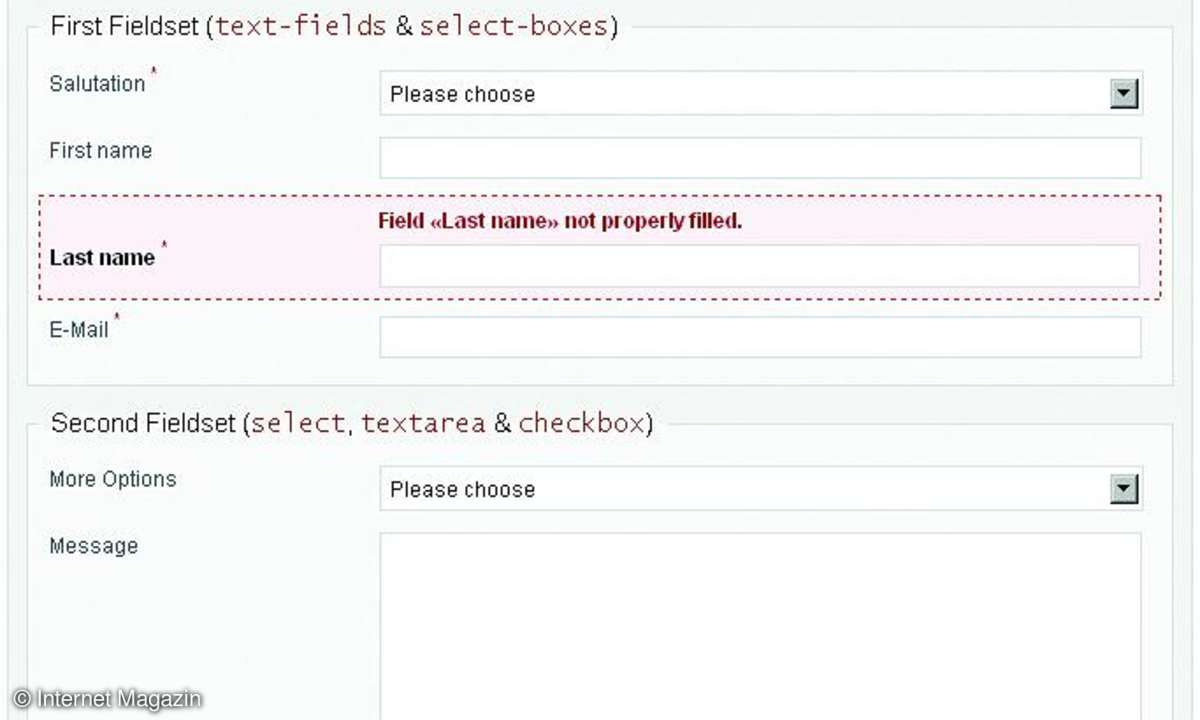Focus the First name text field

pyautogui.click(x=760, y=158)
